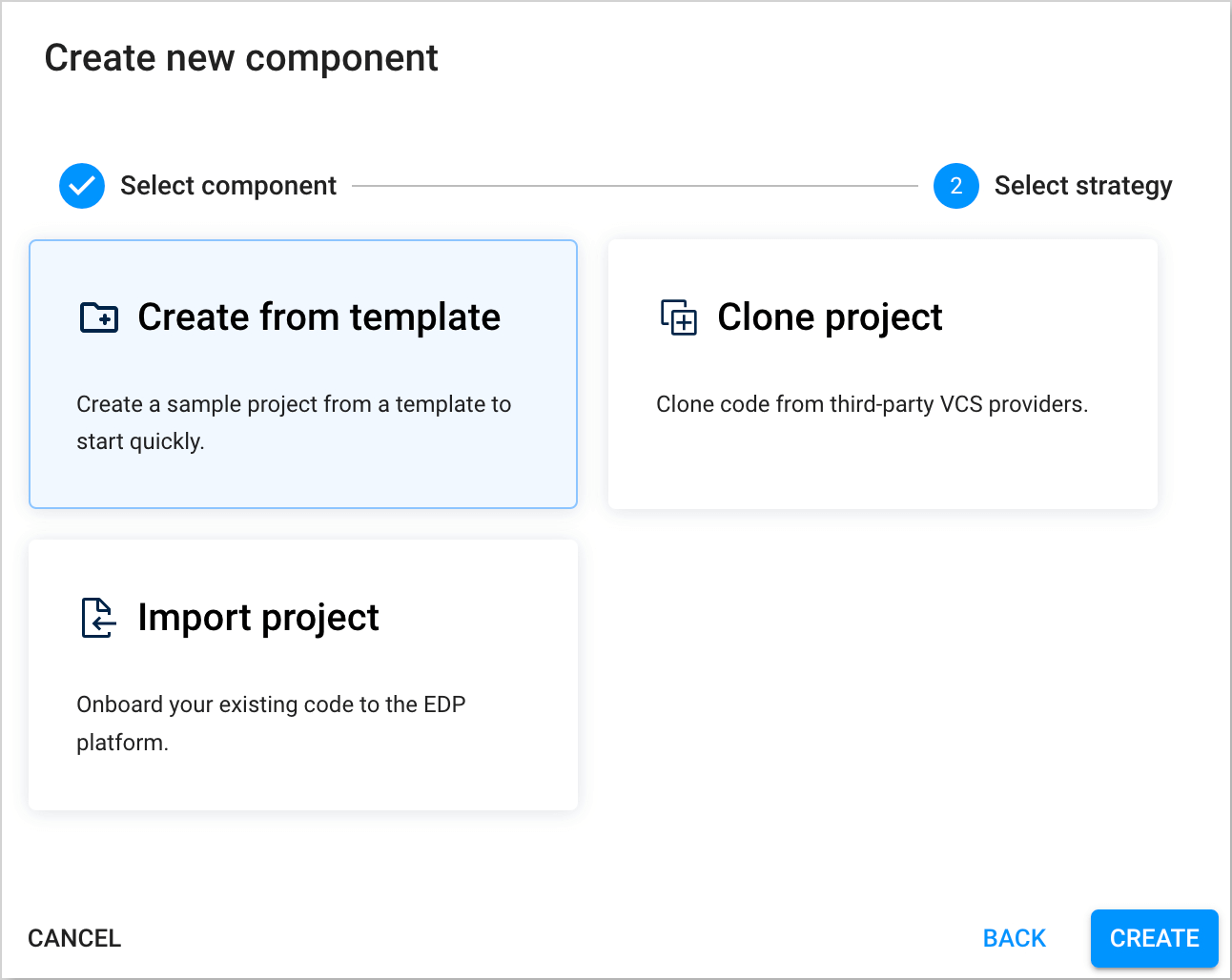Click the blue checkmark on Select component step
This screenshot has width=1232, height=980.
82,186
